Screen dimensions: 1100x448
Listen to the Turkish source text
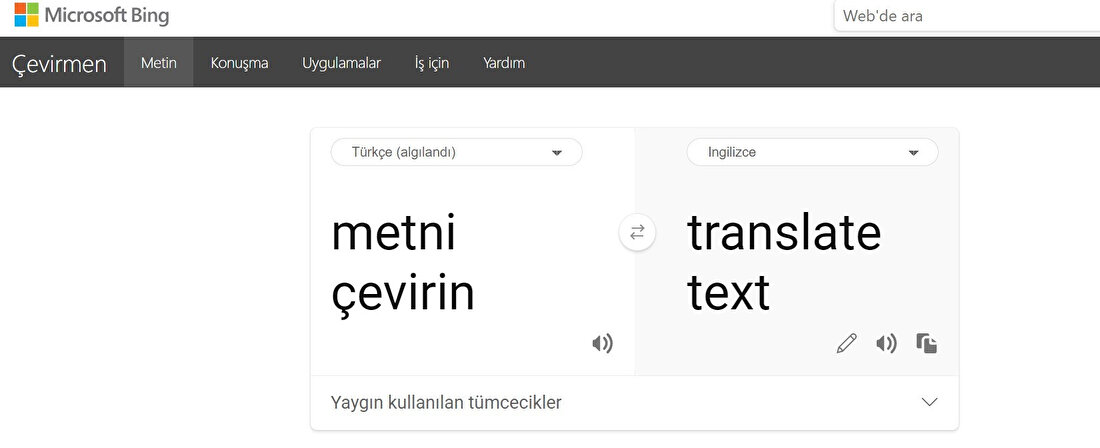[602, 344]
